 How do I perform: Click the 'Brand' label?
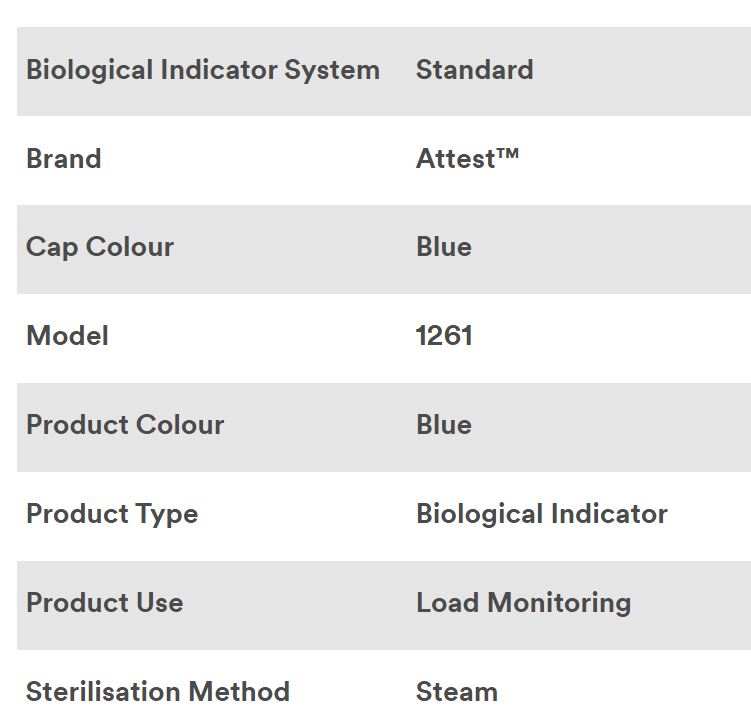tap(64, 159)
